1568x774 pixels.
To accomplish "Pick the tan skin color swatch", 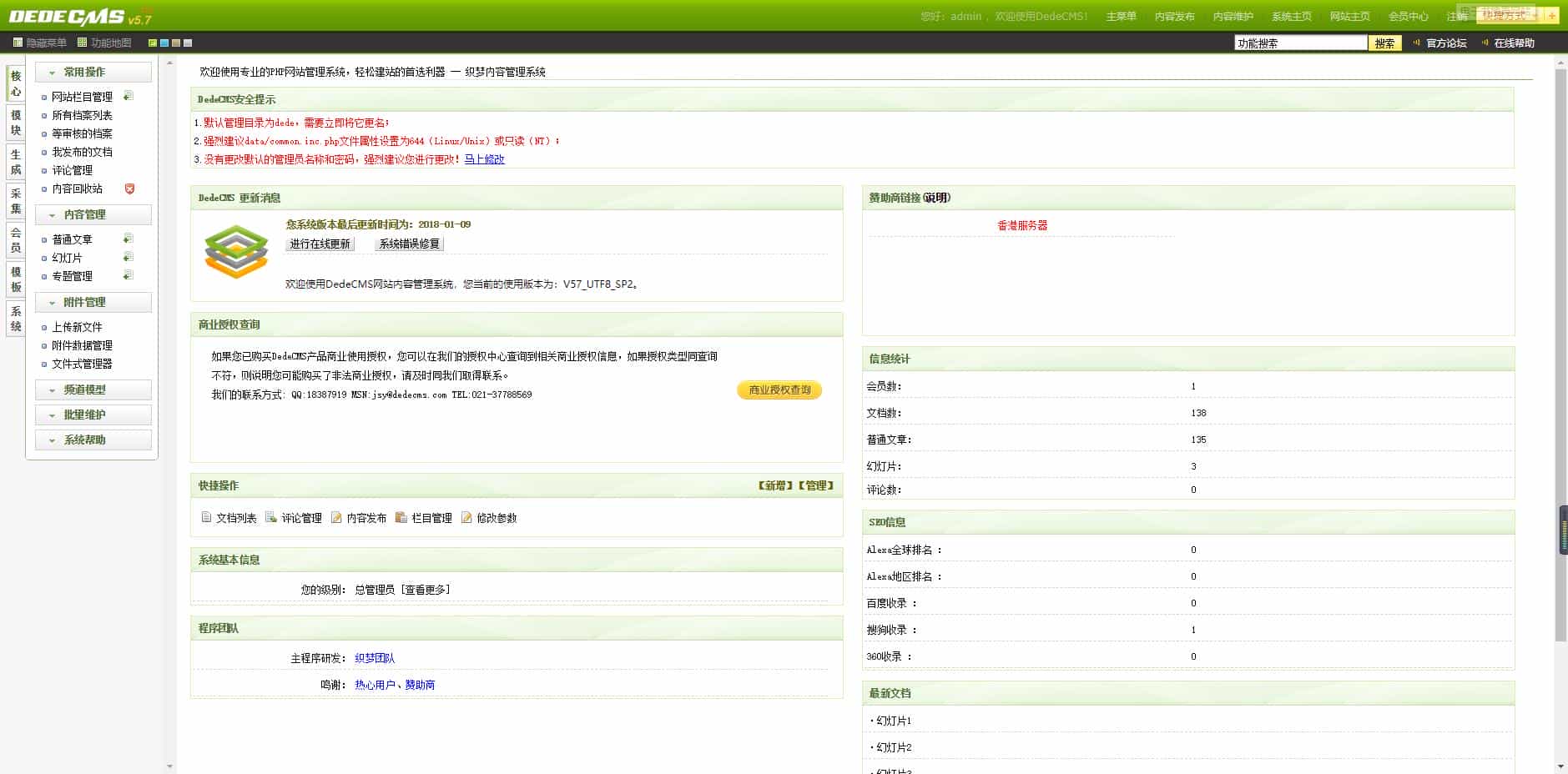I will 176,43.
